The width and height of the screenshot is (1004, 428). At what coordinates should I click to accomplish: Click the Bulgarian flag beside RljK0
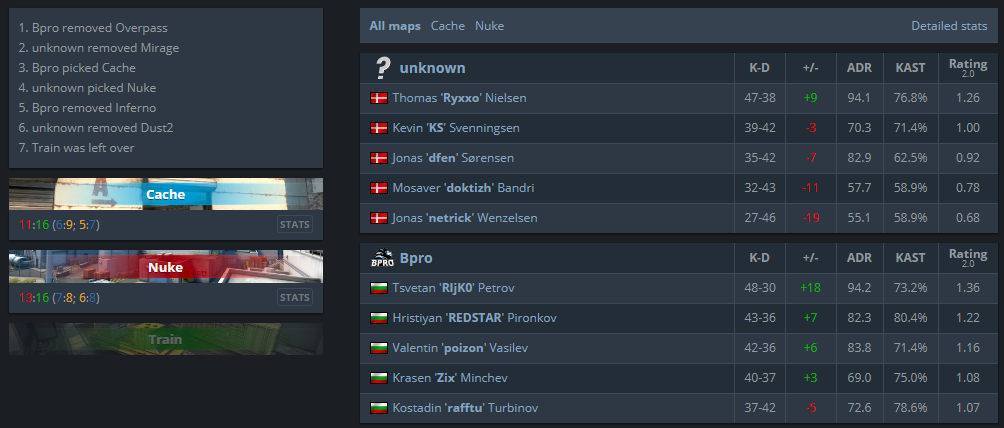[379, 288]
